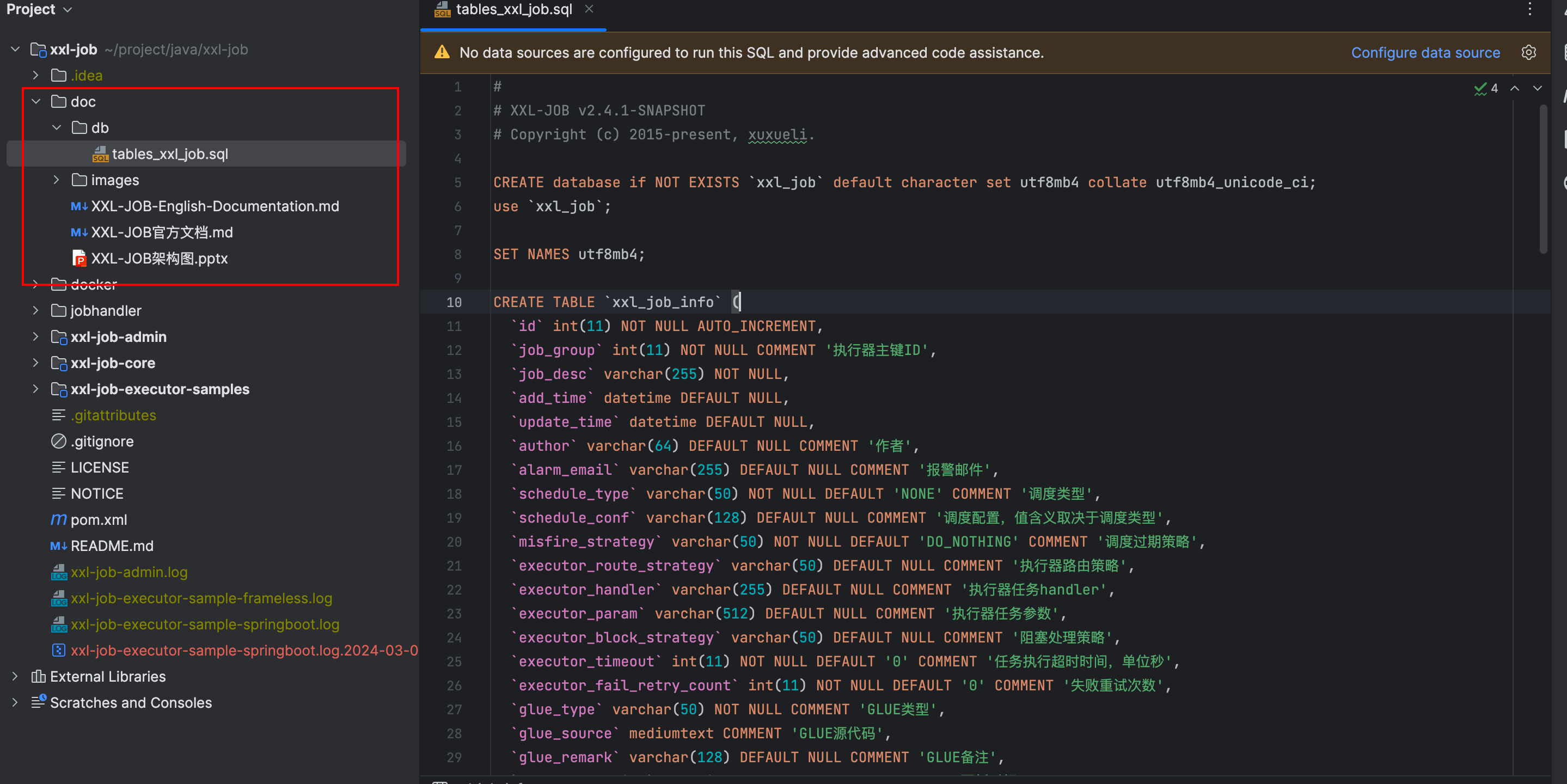Click the images folder icon

pyautogui.click(x=79, y=180)
